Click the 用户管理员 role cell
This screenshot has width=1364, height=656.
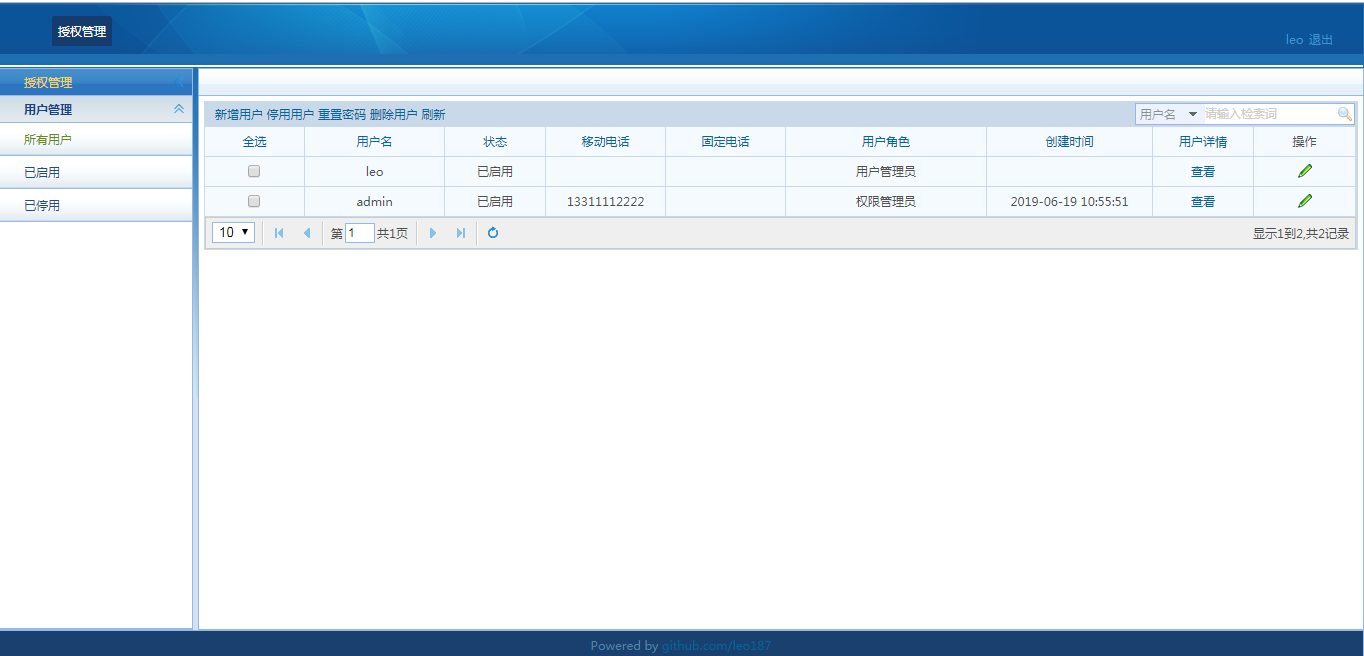coord(886,172)
